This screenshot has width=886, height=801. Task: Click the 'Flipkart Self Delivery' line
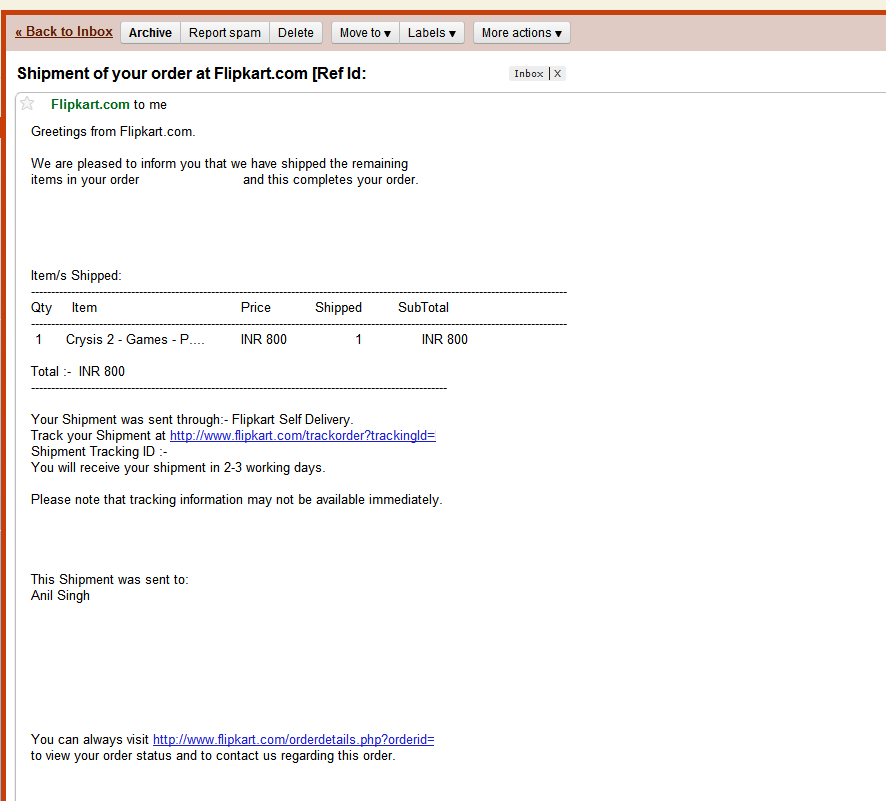point(192,420)
